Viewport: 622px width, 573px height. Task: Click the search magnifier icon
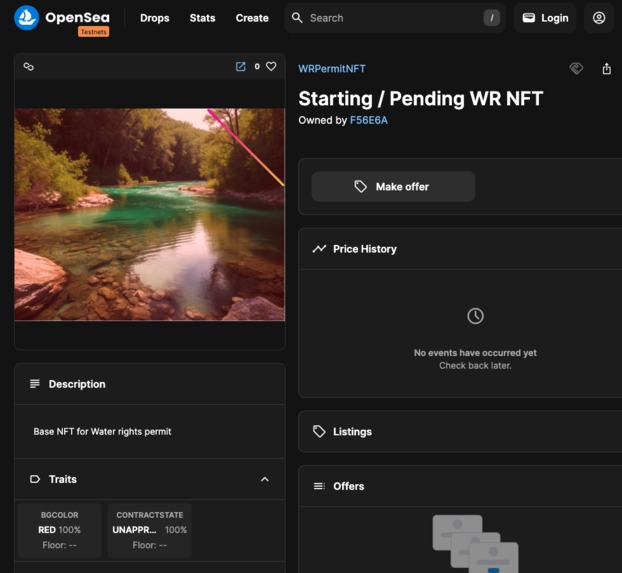[x=297, y=18]
